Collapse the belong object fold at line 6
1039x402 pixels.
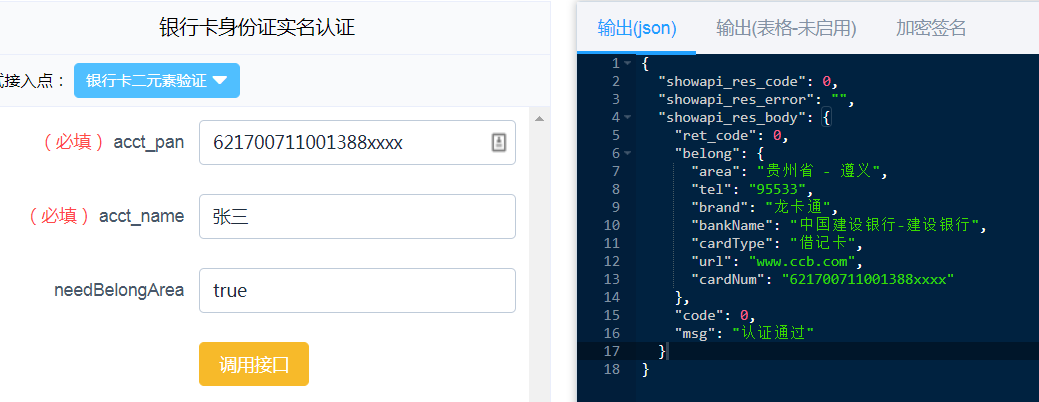point(628,154)
